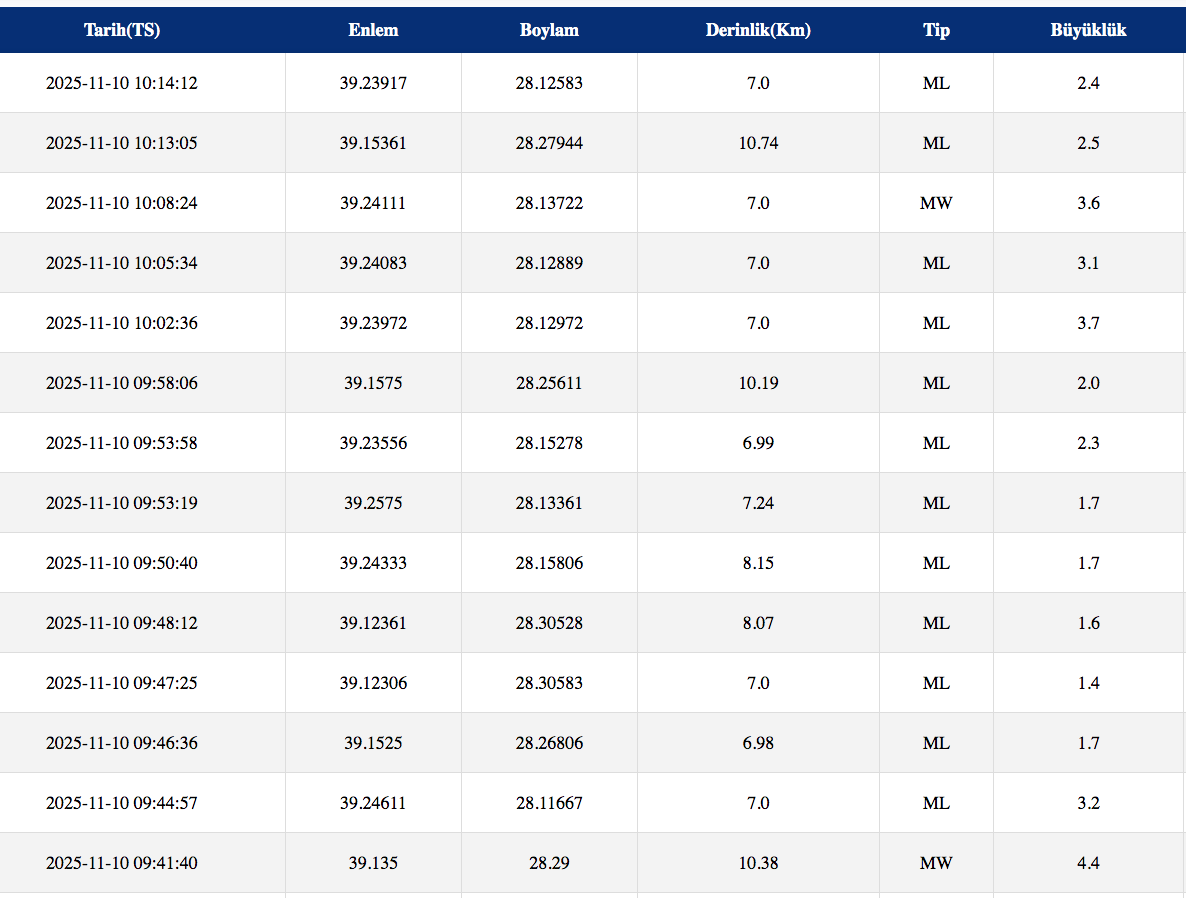This screenshot has height=898, width=1186.
Task: Click the Enlem column header
Action: coord(373,30)
